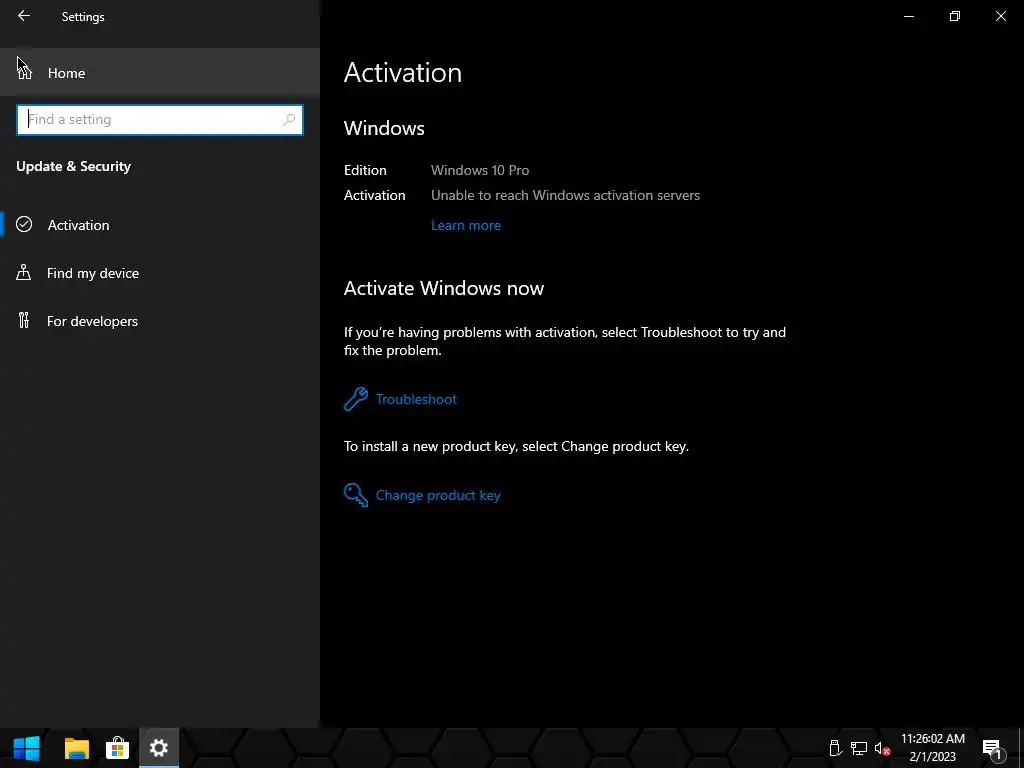The image size is (1024, 768).
Task: Click the 'Activate Windows now' heading
Action: [444, 288]
